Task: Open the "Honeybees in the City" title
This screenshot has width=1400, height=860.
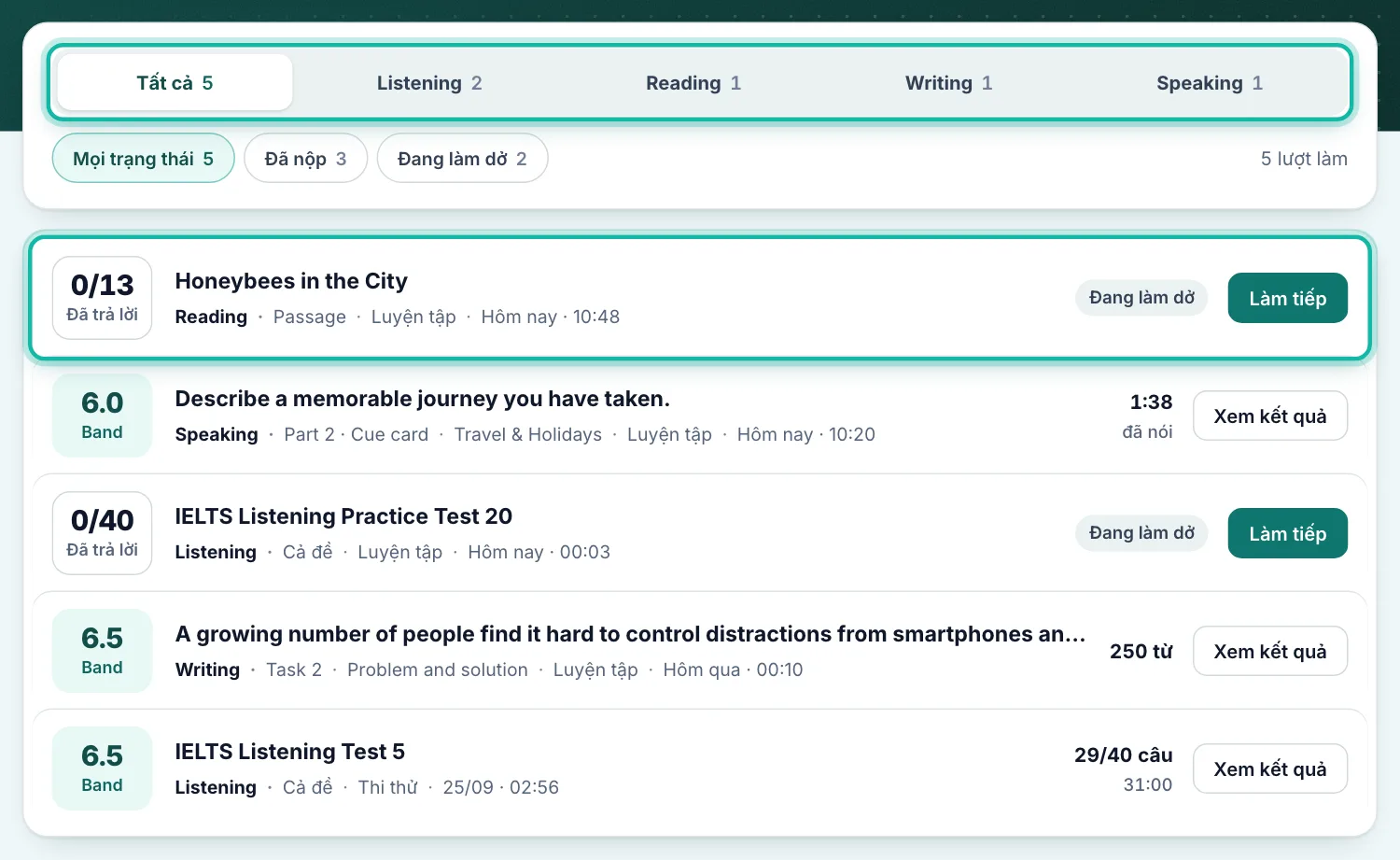Action: point(291,281)
